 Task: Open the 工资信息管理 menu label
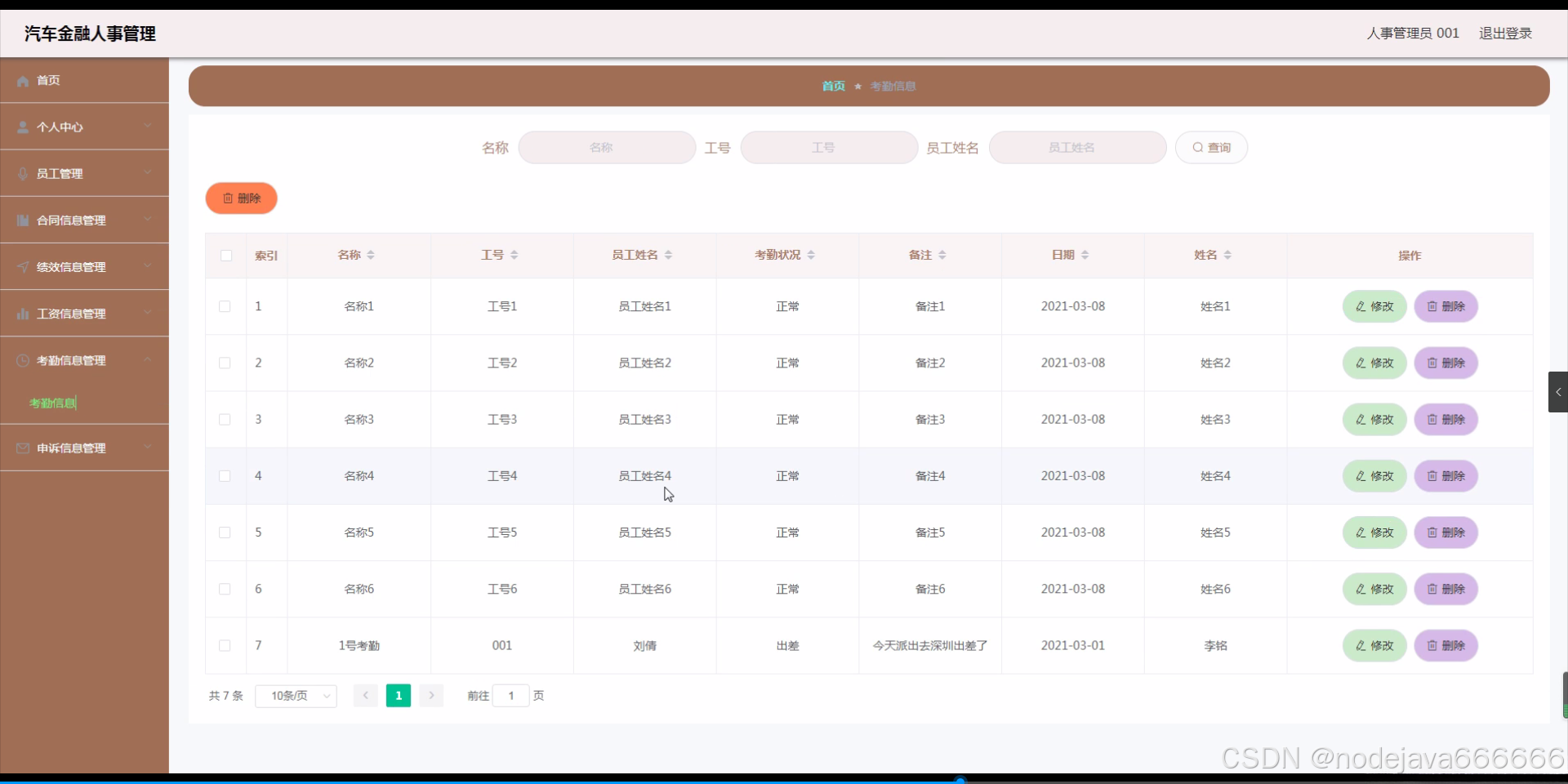[x=71, y=314]
